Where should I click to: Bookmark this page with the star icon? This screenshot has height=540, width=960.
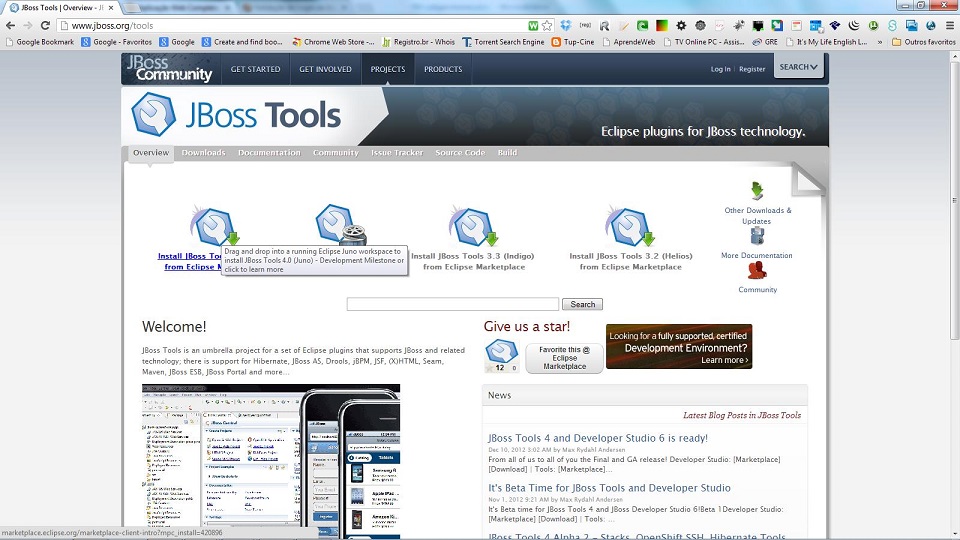coord(547,26)
